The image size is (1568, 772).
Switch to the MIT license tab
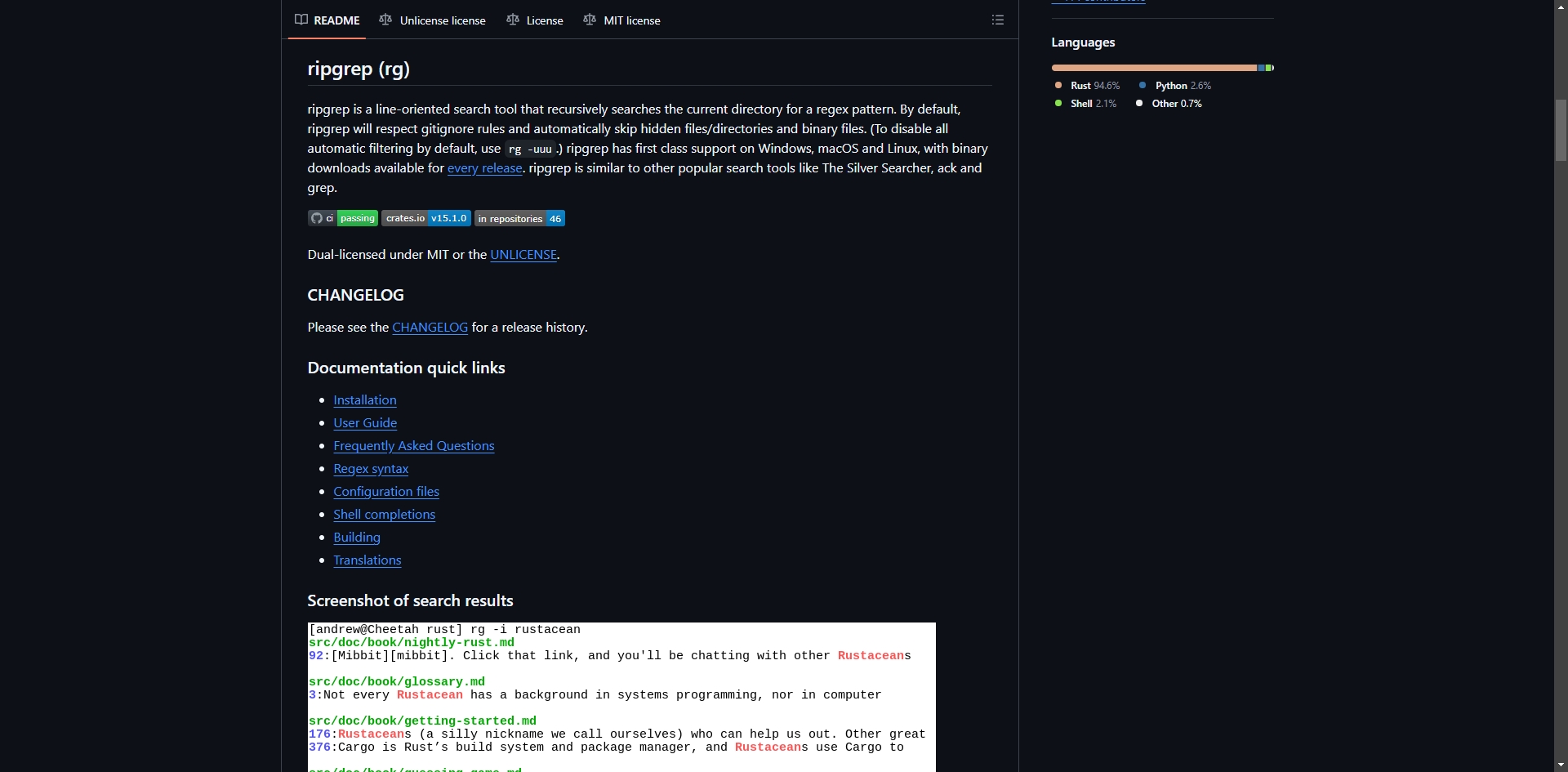622,20
